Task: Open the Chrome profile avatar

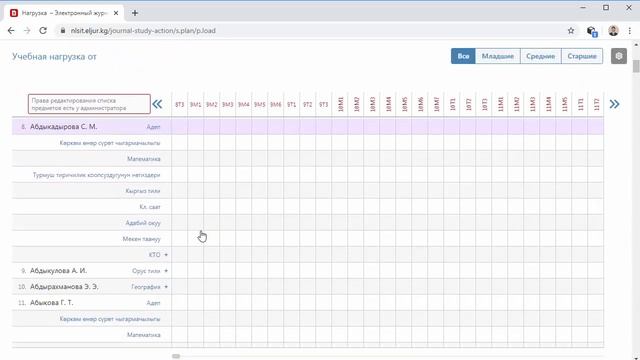Action: pos(613,31)
